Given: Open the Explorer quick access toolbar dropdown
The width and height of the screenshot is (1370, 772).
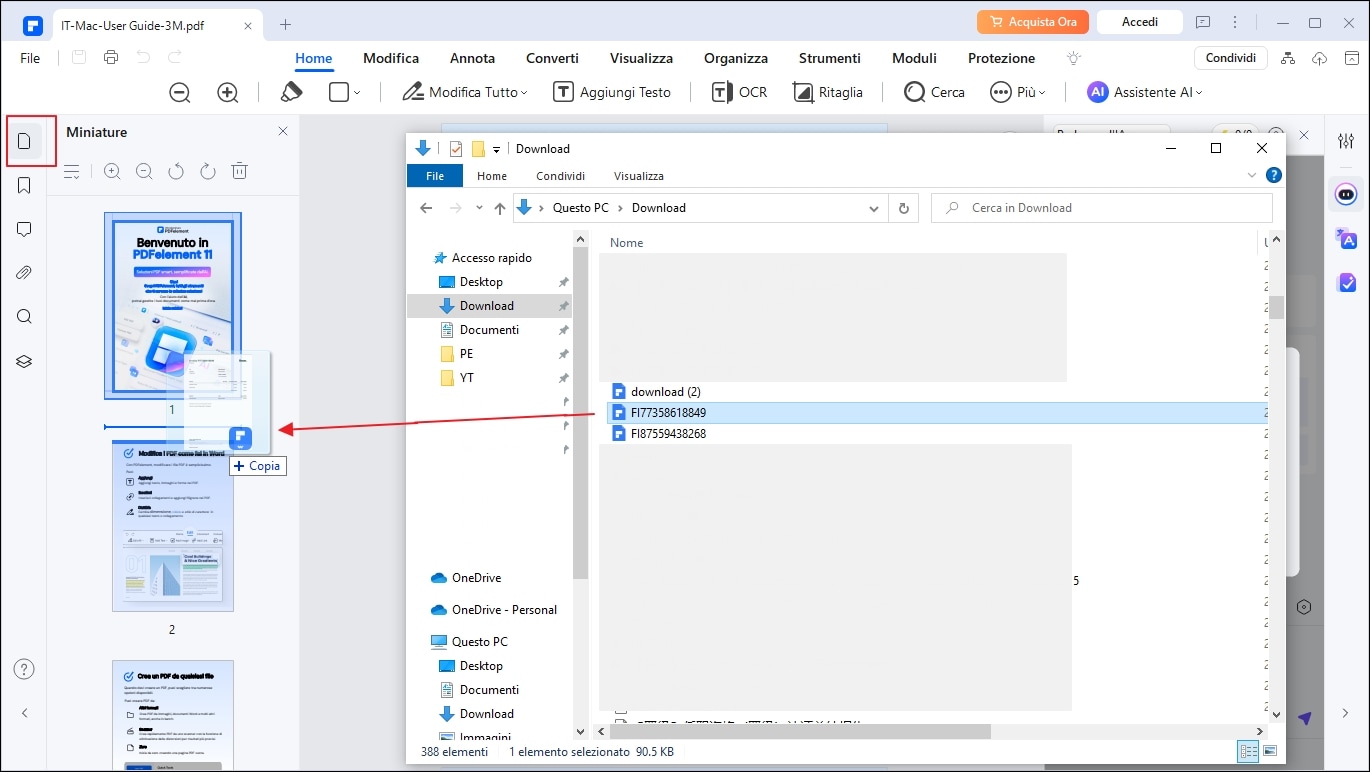Looking at the screenshot, I should coord(497,149).
